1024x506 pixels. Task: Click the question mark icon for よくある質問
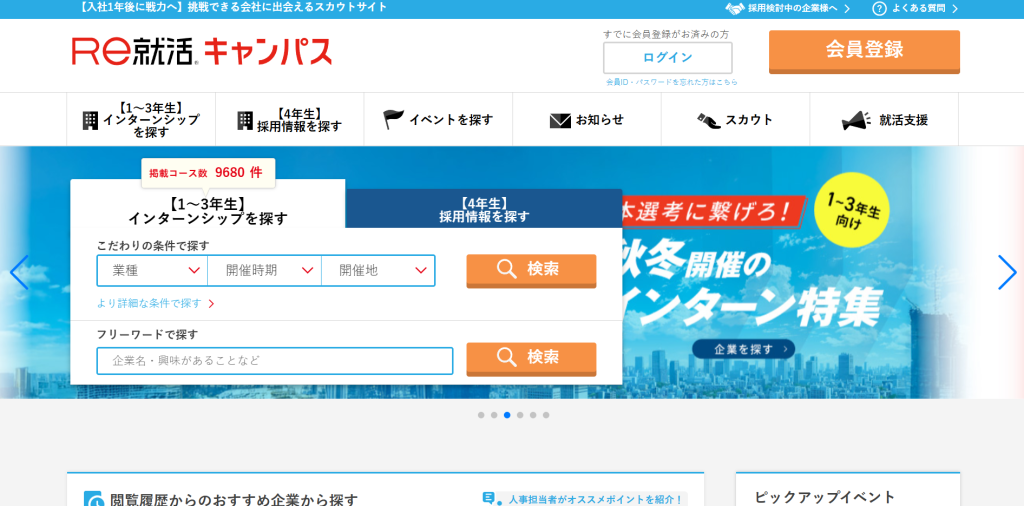880,8
